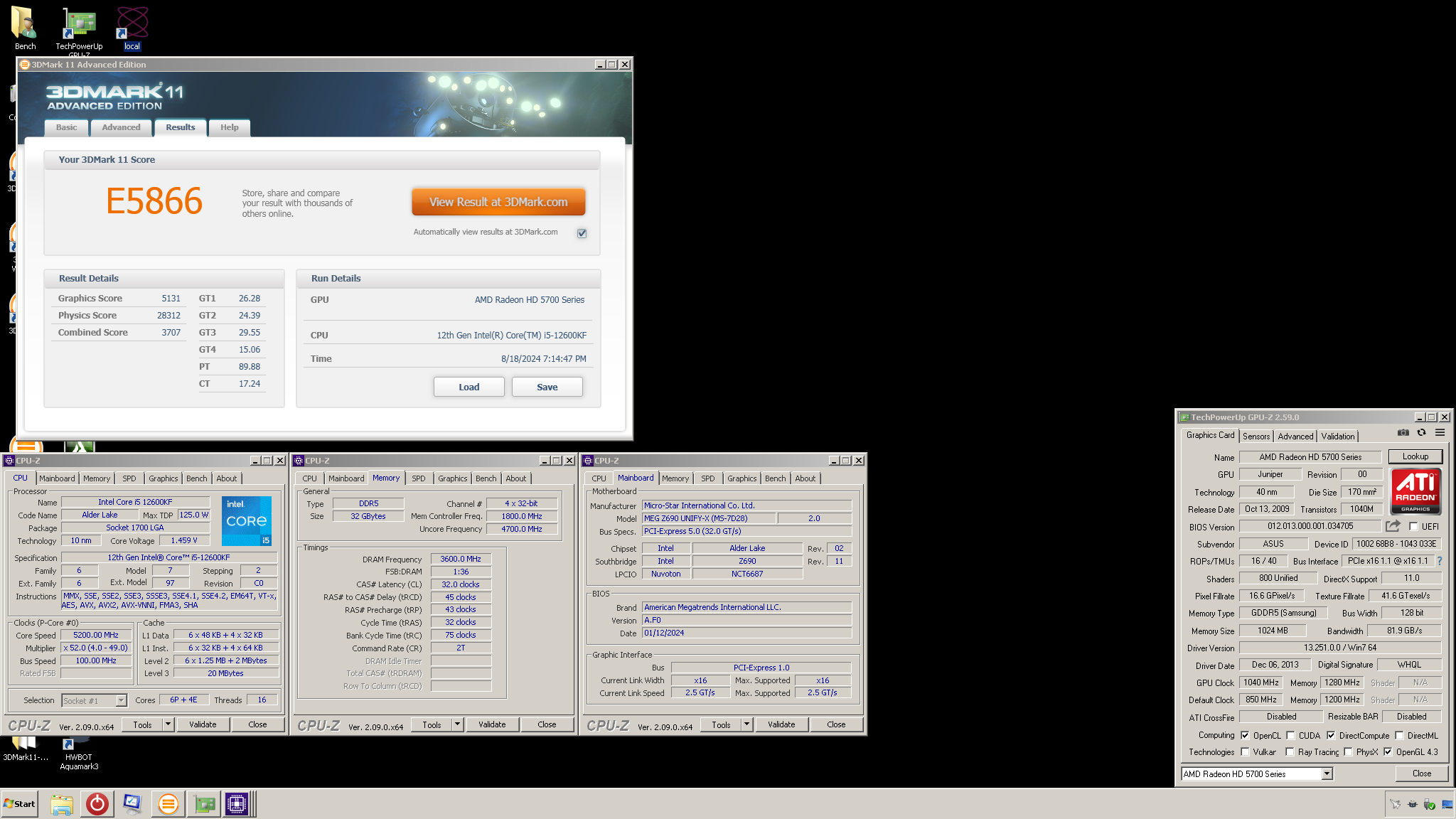This screenshot has width=1456, height=819.
Task: Click the red power button taskbar icon
Action: click(97, 804)
